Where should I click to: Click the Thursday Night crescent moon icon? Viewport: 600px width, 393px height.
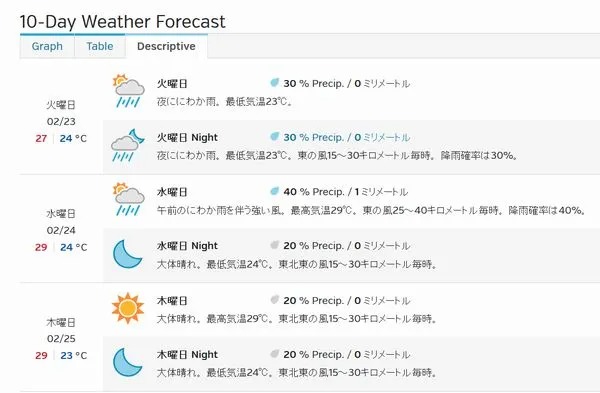[x=127, y=362]
